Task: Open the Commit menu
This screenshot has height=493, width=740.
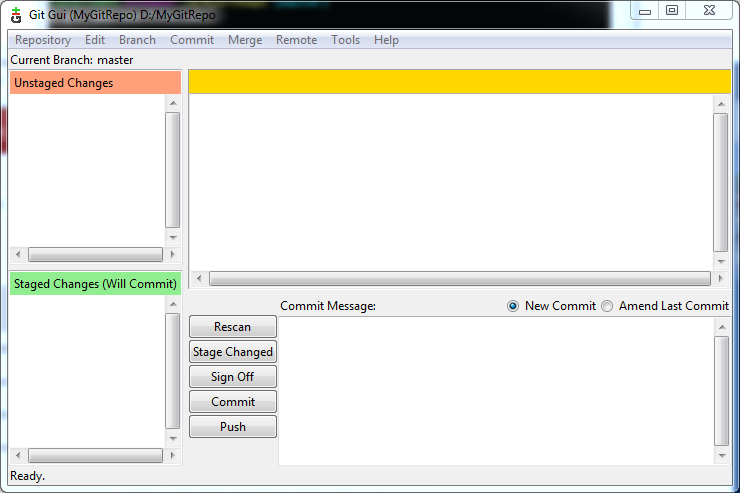Action: tap(192, 40)
